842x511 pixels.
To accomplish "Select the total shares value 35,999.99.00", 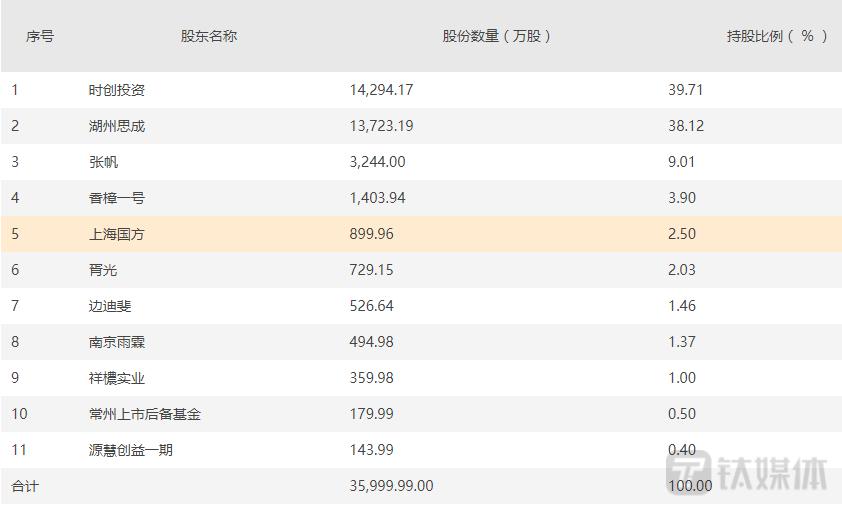I will click(x=392, y=486).
